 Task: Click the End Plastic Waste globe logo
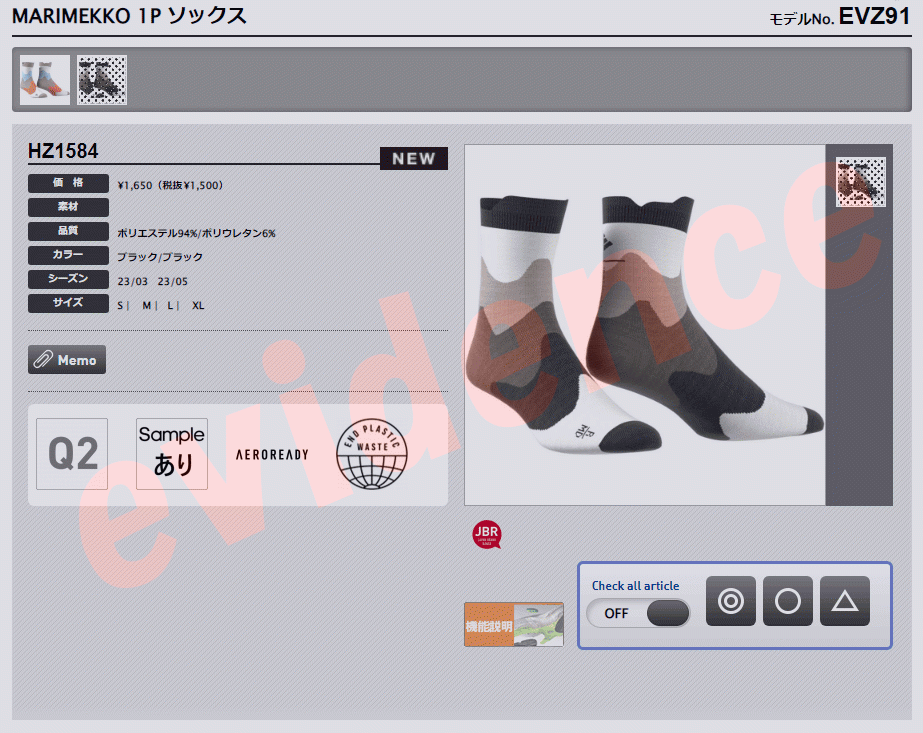[373, 455]
